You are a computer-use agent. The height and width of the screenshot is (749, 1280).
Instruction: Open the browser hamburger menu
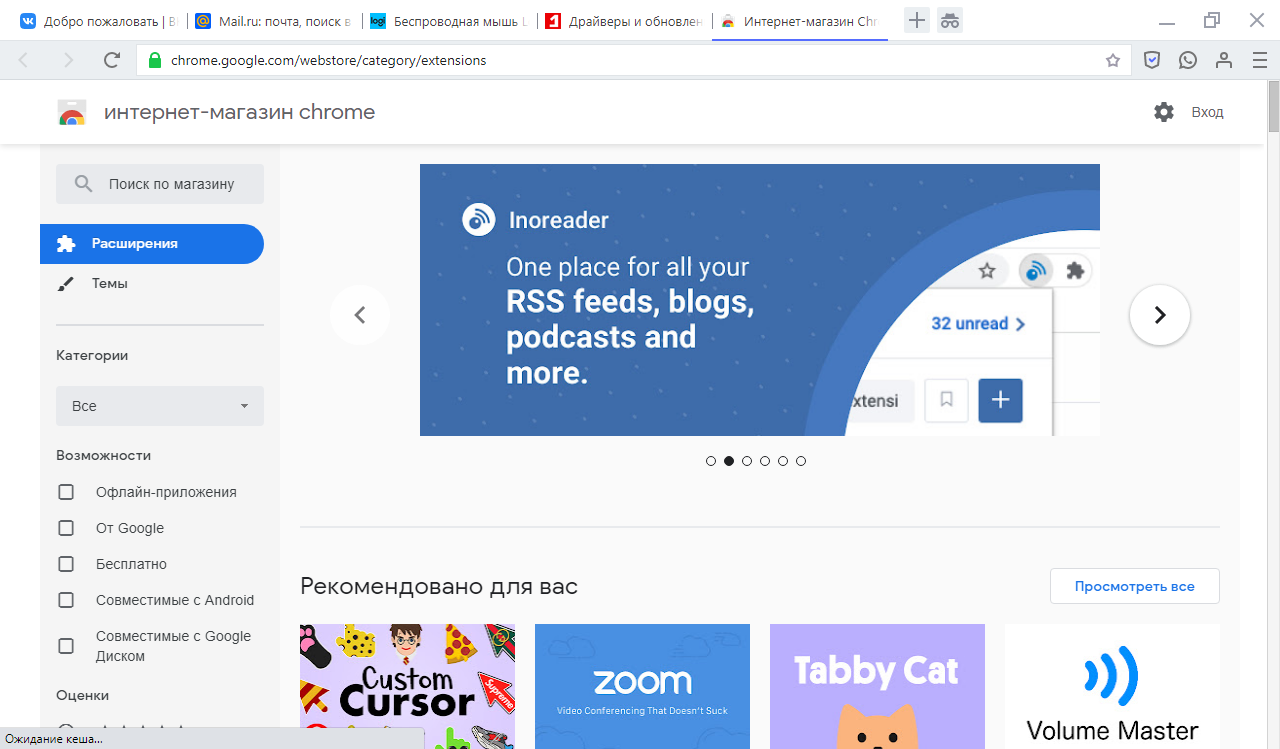tap(1258, 60)
